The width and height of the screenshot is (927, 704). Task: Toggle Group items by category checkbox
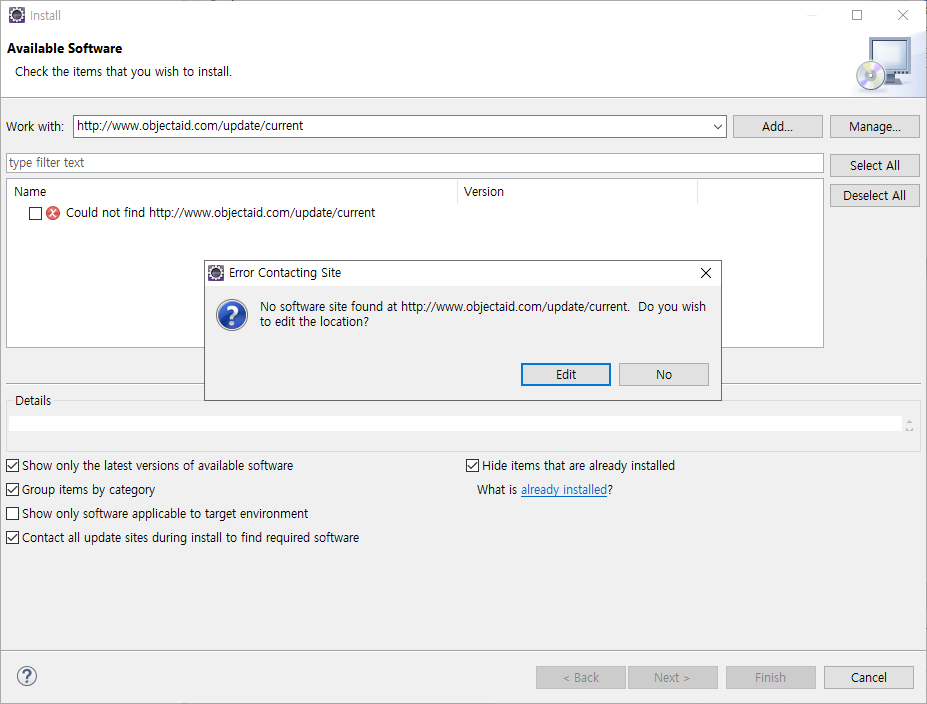[12, 489]
